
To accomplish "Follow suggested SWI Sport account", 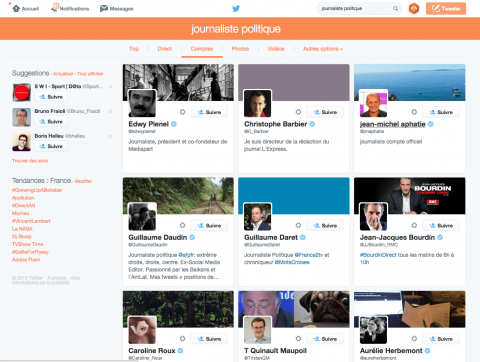I will coord(51,97).
